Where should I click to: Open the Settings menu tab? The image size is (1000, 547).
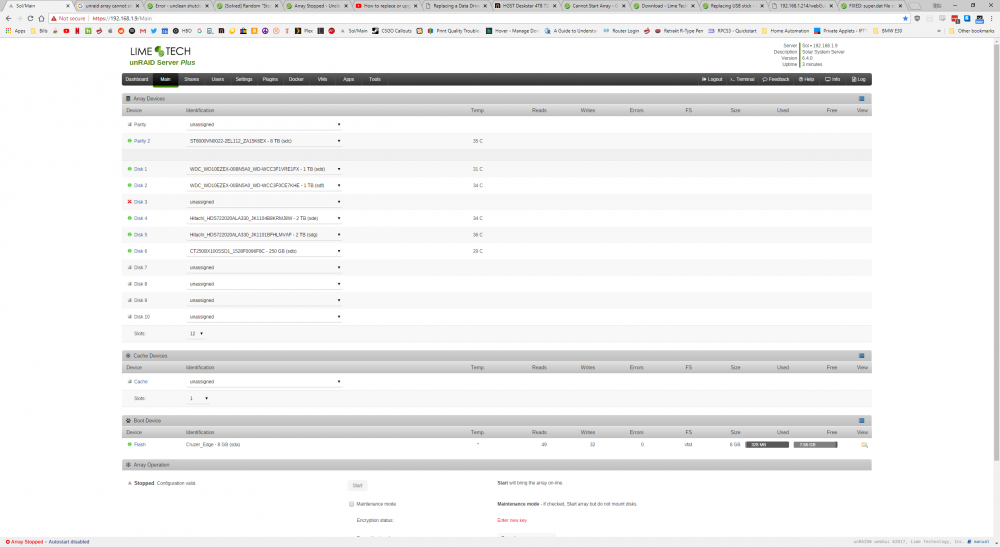244,80
